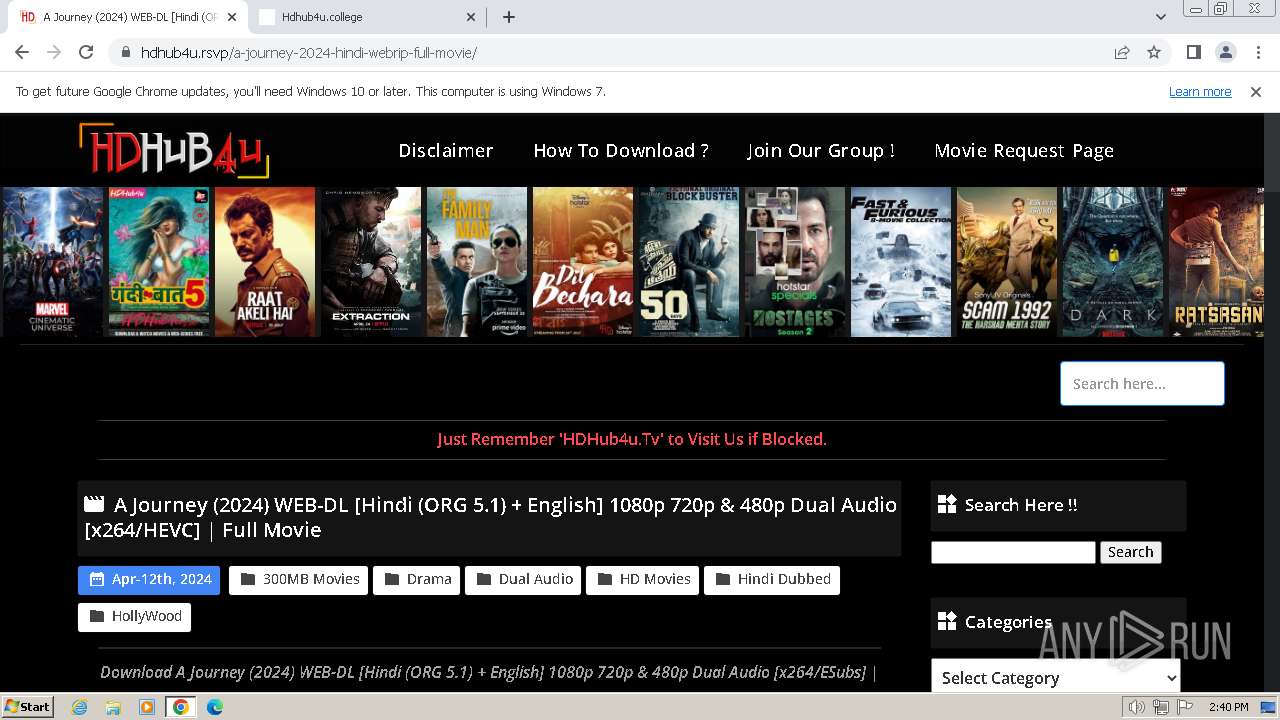Screen dimensions: 1280x720
Task: Open the Movie Request Page
Action: point(1024,150)
